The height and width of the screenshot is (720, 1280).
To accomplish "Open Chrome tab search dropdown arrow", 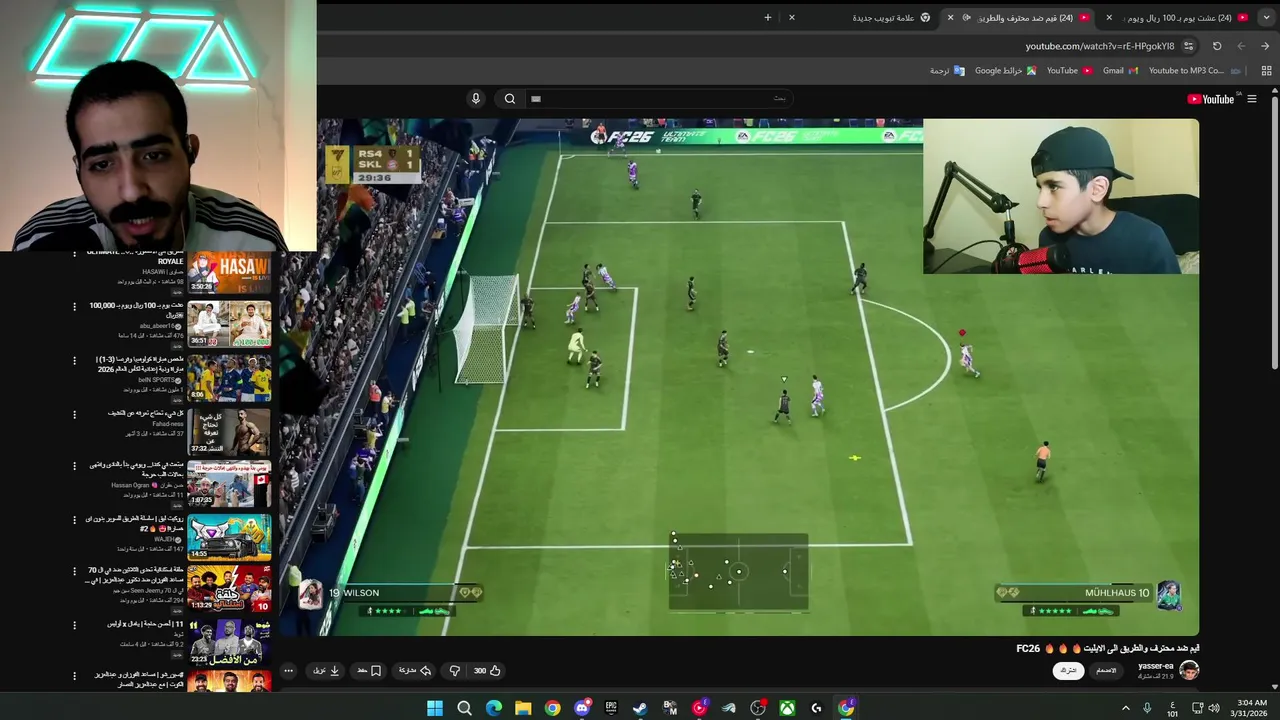I will tap(1267, 17).
